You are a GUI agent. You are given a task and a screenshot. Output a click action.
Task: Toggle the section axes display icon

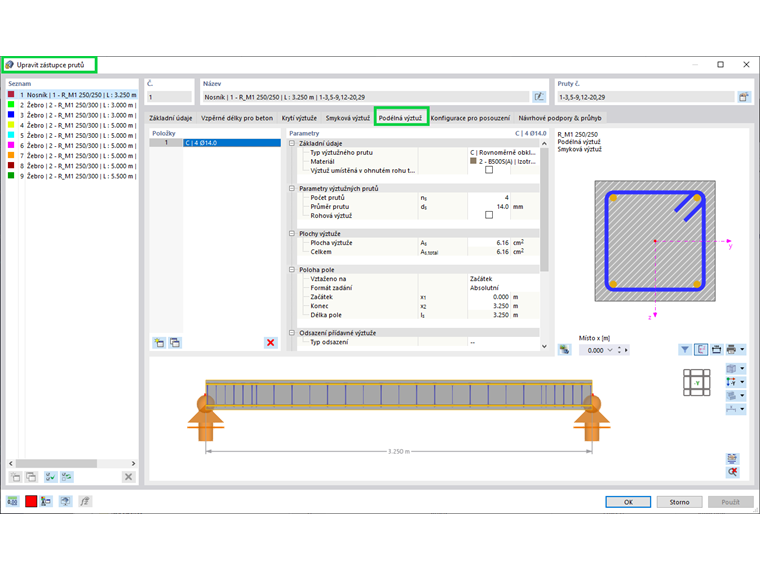(700, 349)
